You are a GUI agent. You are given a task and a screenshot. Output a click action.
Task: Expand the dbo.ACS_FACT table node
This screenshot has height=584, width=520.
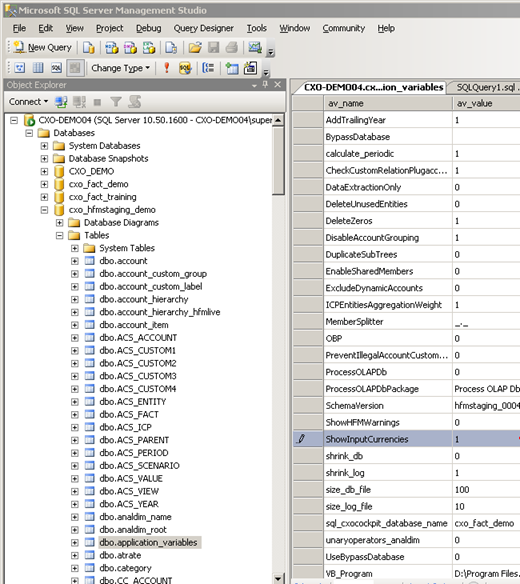(x=75, y=415)
